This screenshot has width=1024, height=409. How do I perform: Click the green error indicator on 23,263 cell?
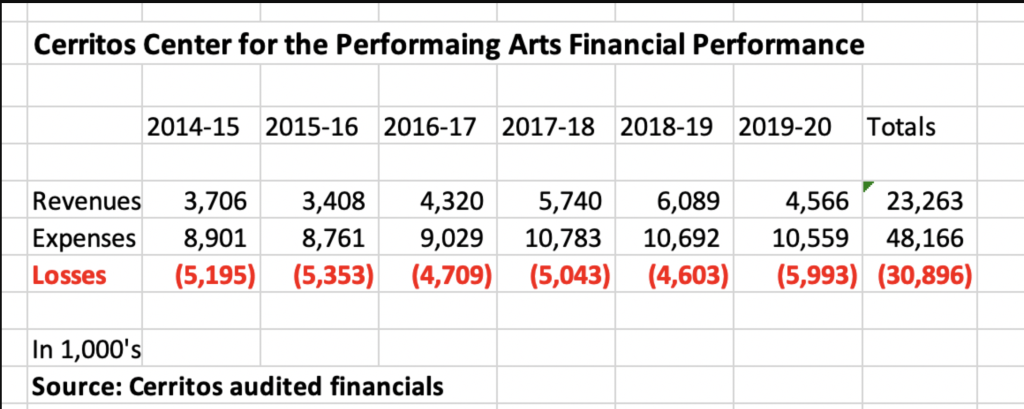click(867, 188)
